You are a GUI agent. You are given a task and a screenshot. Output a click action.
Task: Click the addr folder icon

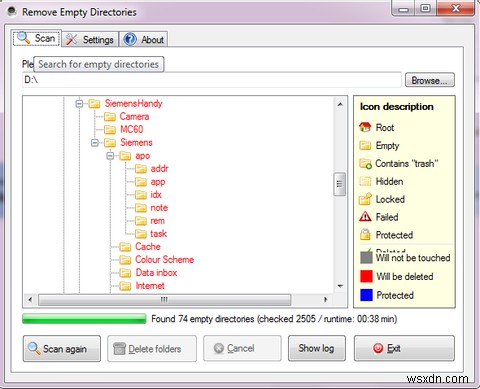(x=141, y=169)
